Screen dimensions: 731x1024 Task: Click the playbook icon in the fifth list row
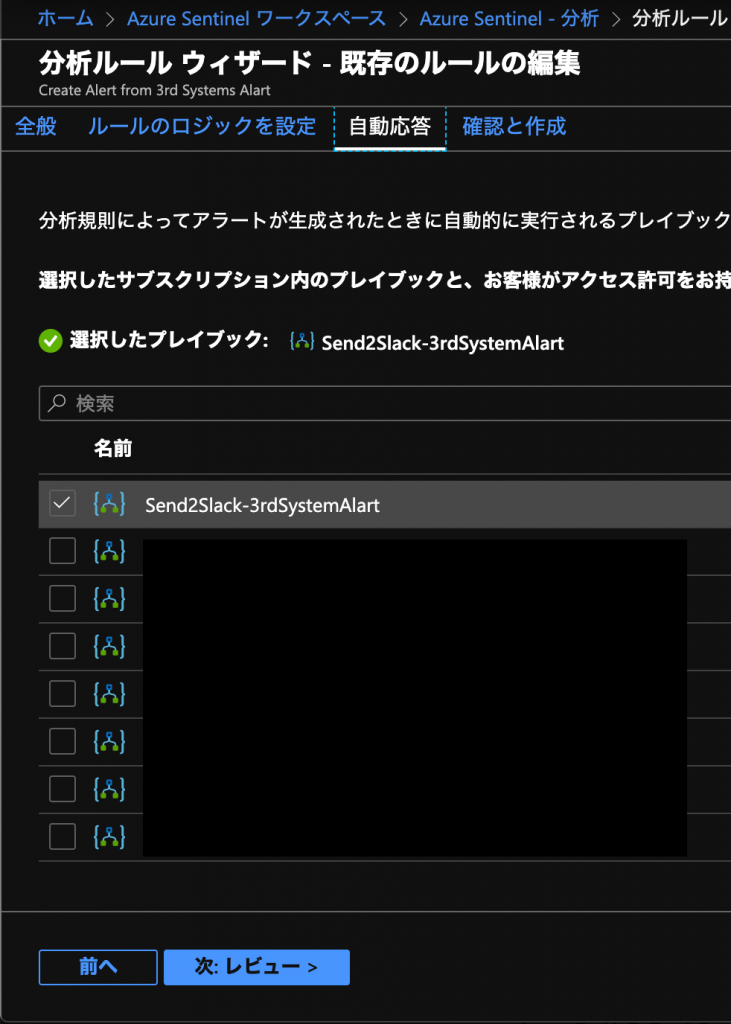pos(109,694)
